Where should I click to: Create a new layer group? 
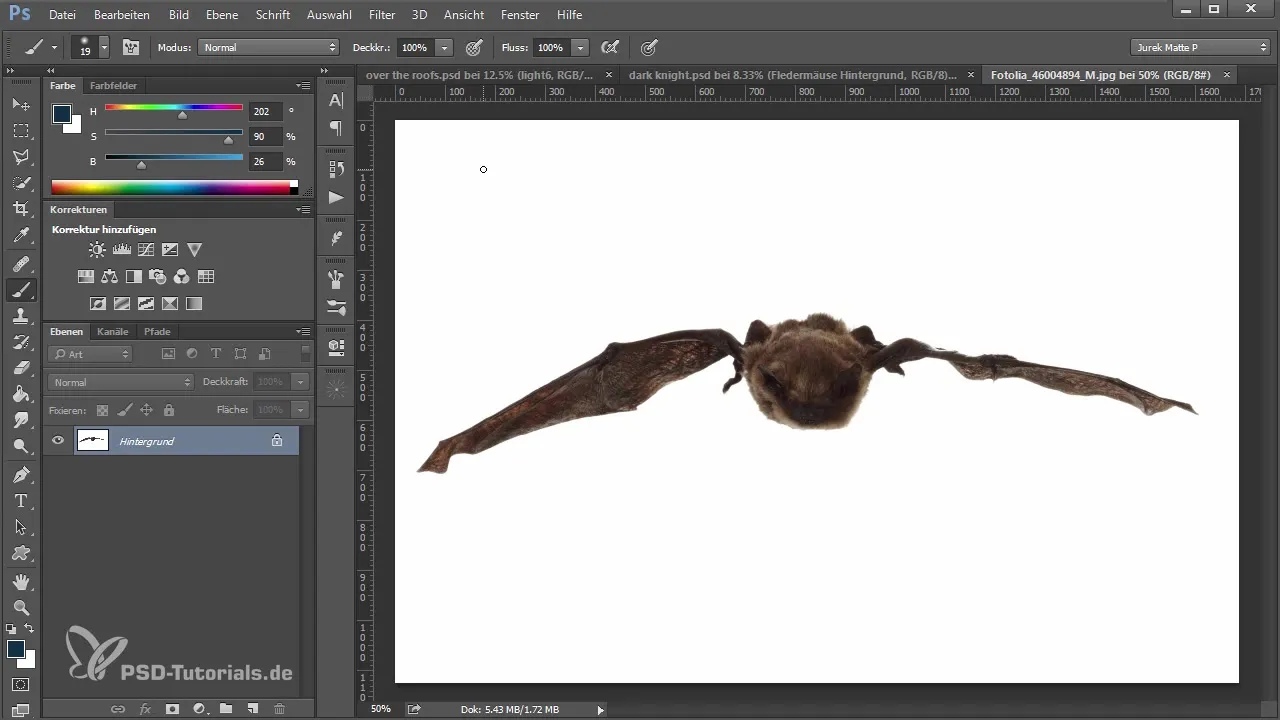226,708
